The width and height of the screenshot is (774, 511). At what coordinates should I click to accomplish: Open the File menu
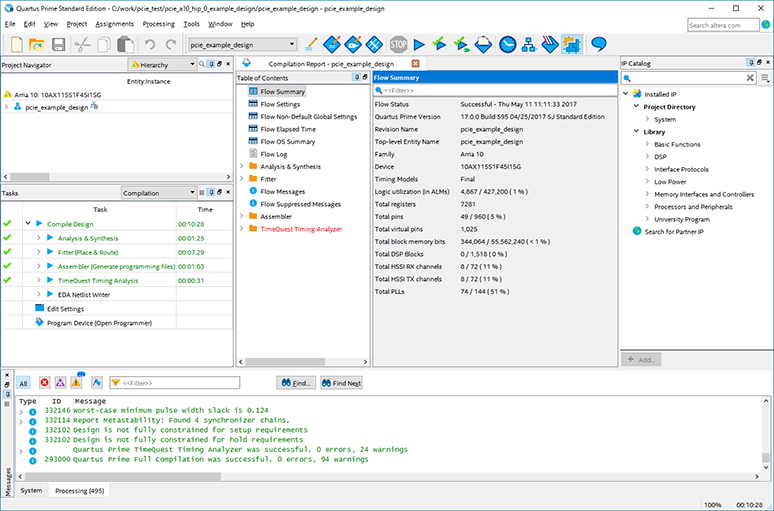click(x=10, y=24)
